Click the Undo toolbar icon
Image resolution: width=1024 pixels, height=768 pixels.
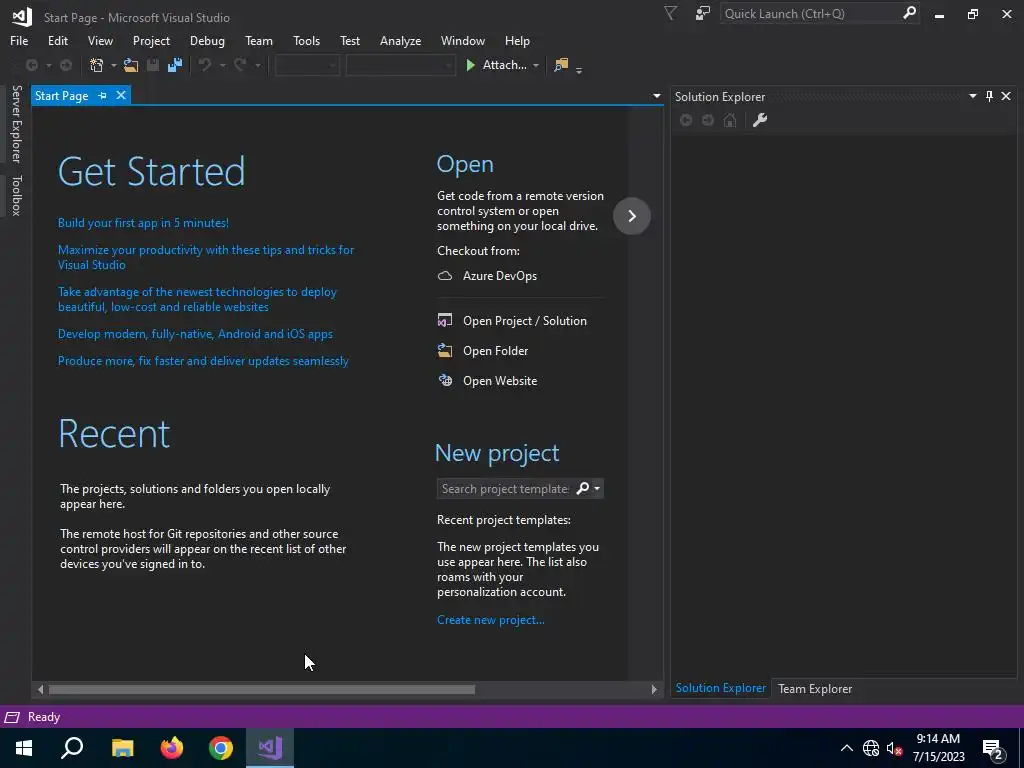205,65
